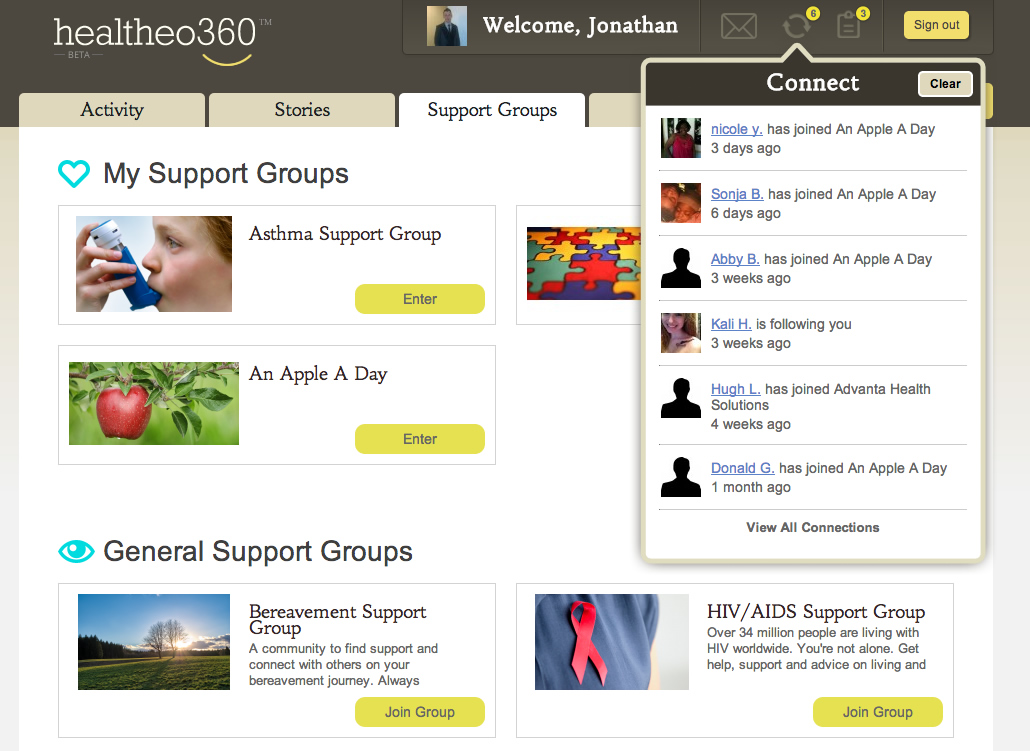The image size is (1030, 751).
Task: Click View All Connections
Action: [813, 528]
